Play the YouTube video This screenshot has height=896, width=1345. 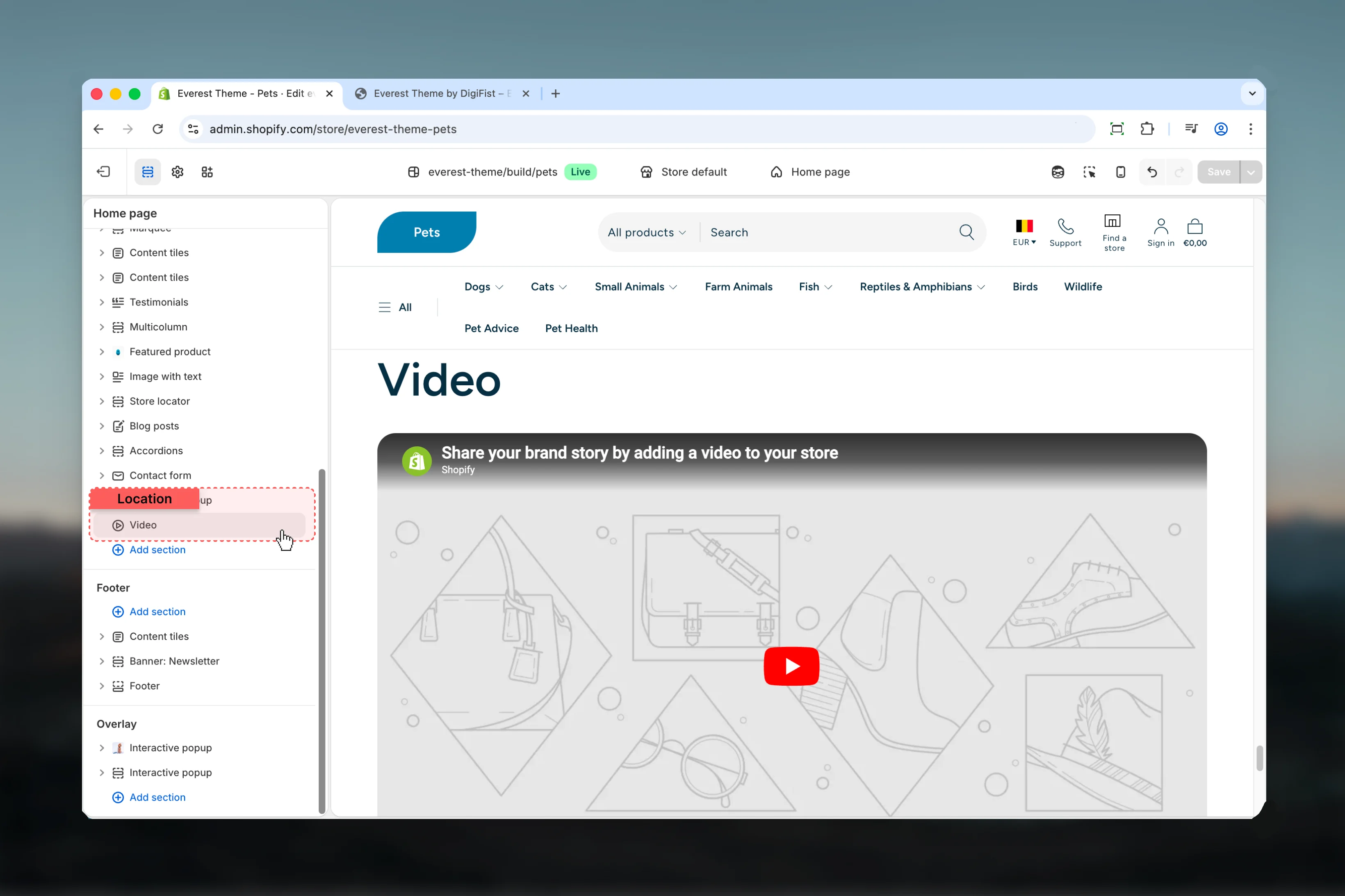[x=791, y=666]
